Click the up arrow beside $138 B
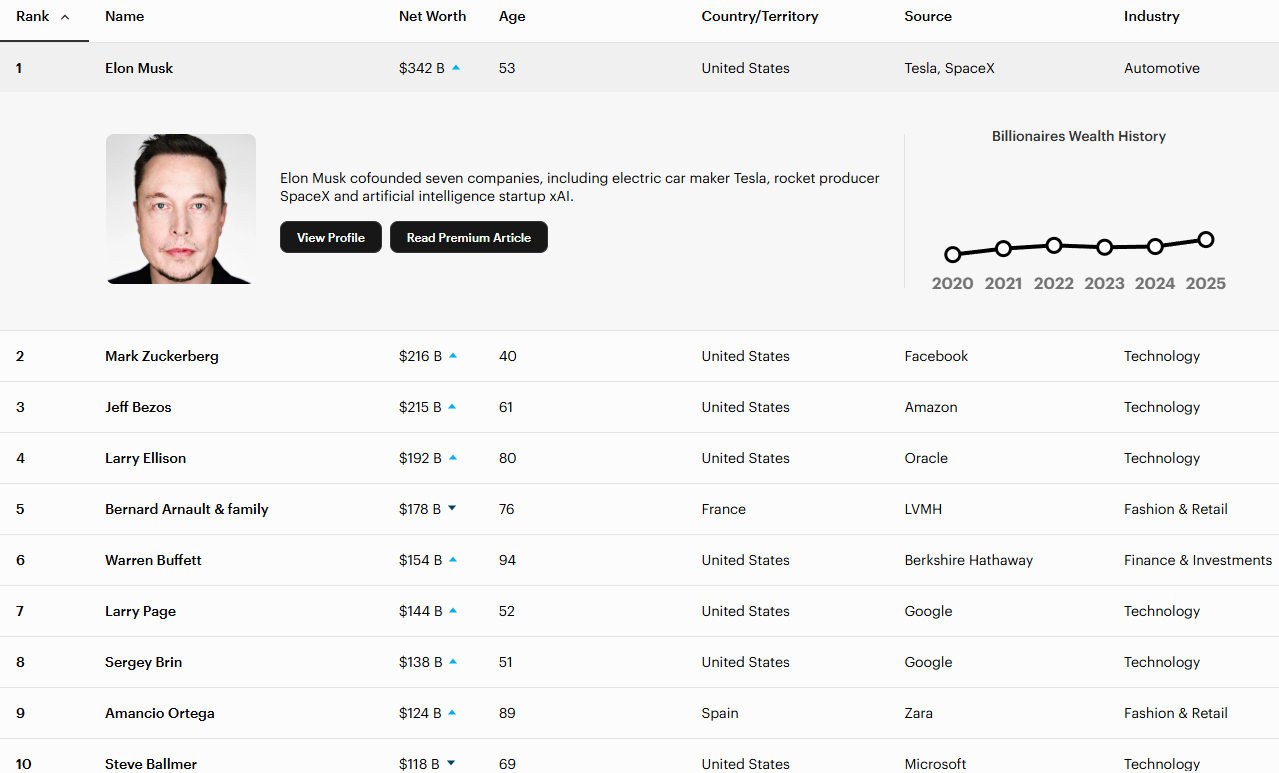Screen dimensions: 1279x773 [x=453, y=662]
